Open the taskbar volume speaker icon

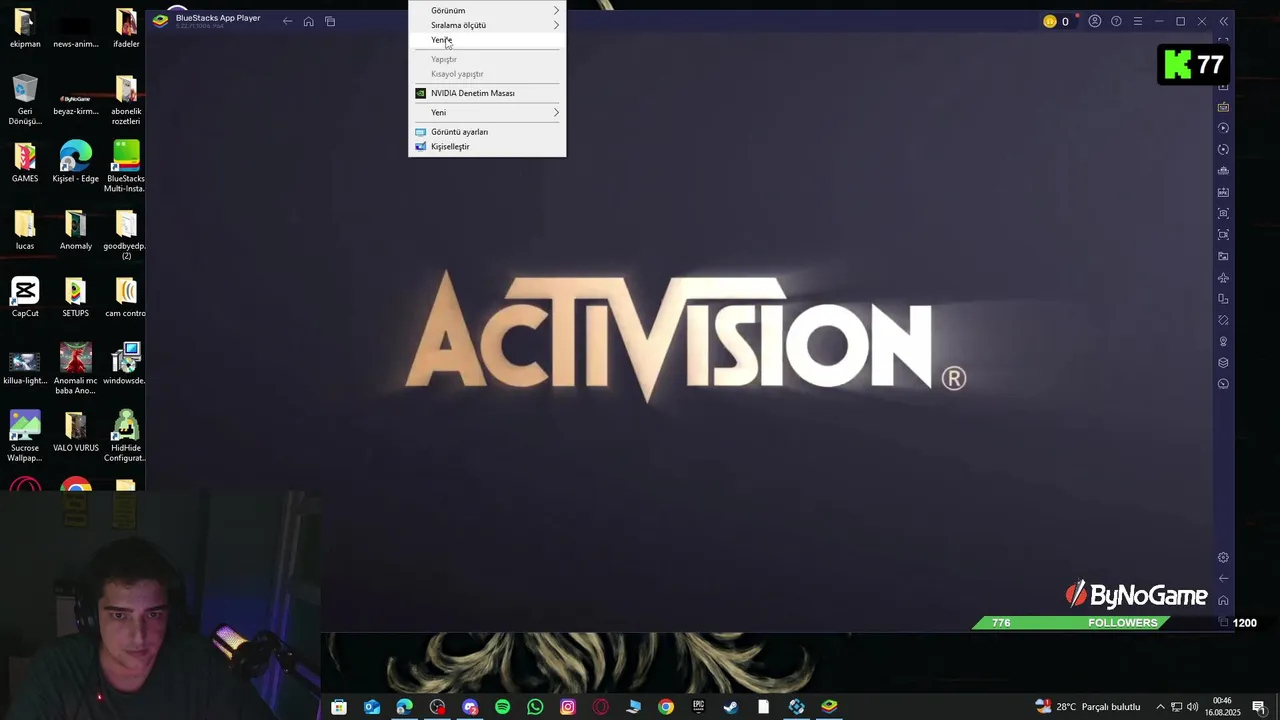click(x=1193, y=707)
